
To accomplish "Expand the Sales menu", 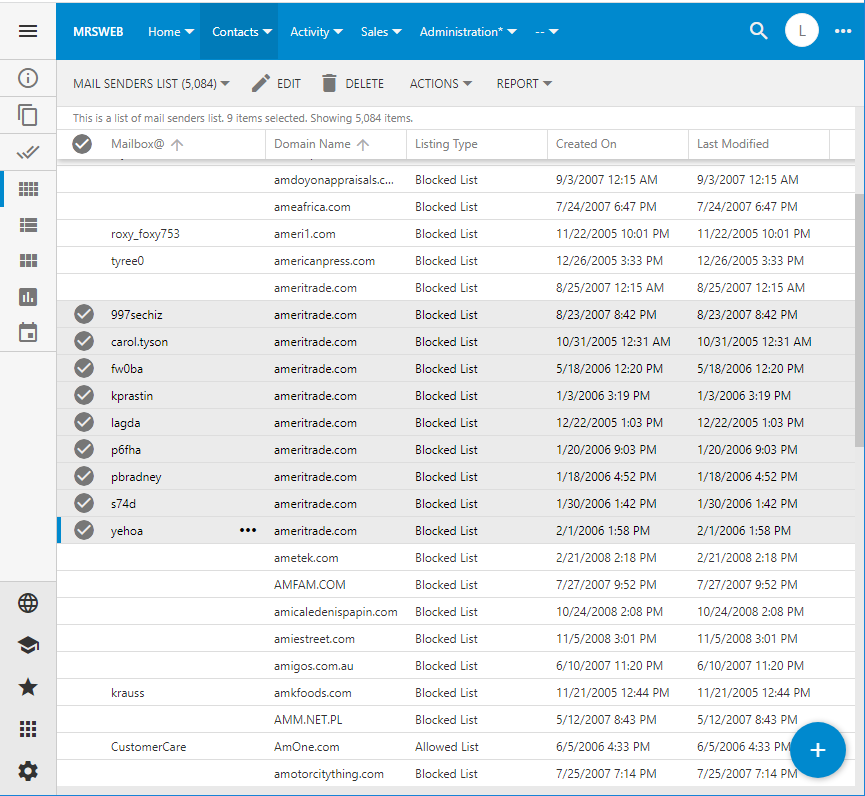I will pos(381,31).
